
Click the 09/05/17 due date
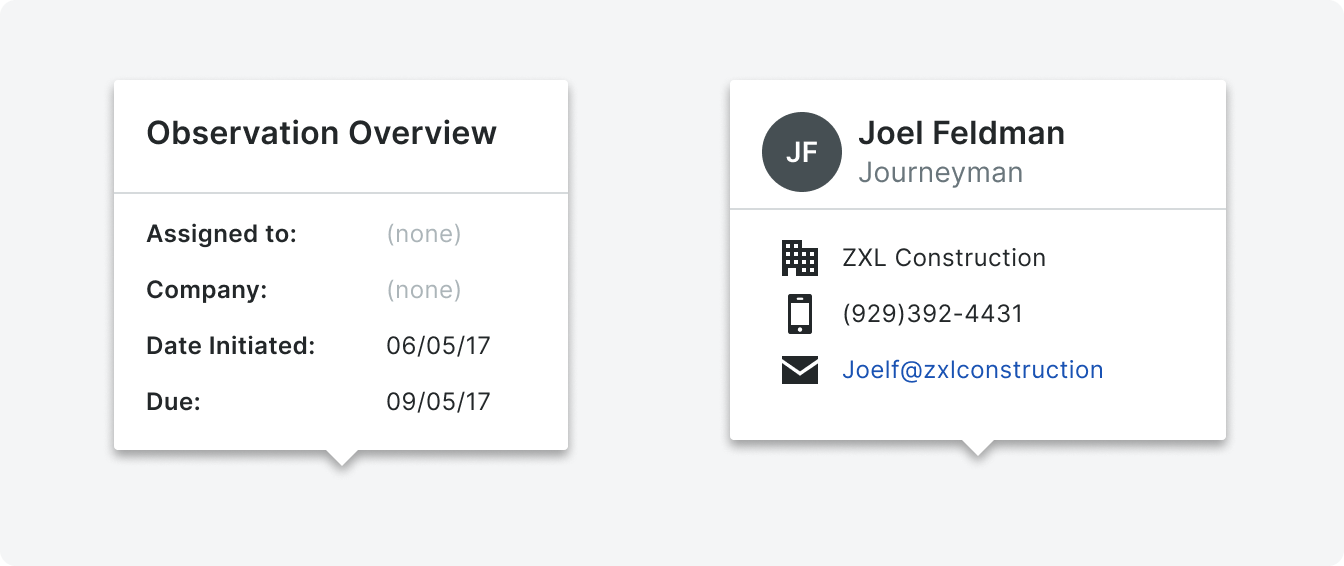[439, 402]
